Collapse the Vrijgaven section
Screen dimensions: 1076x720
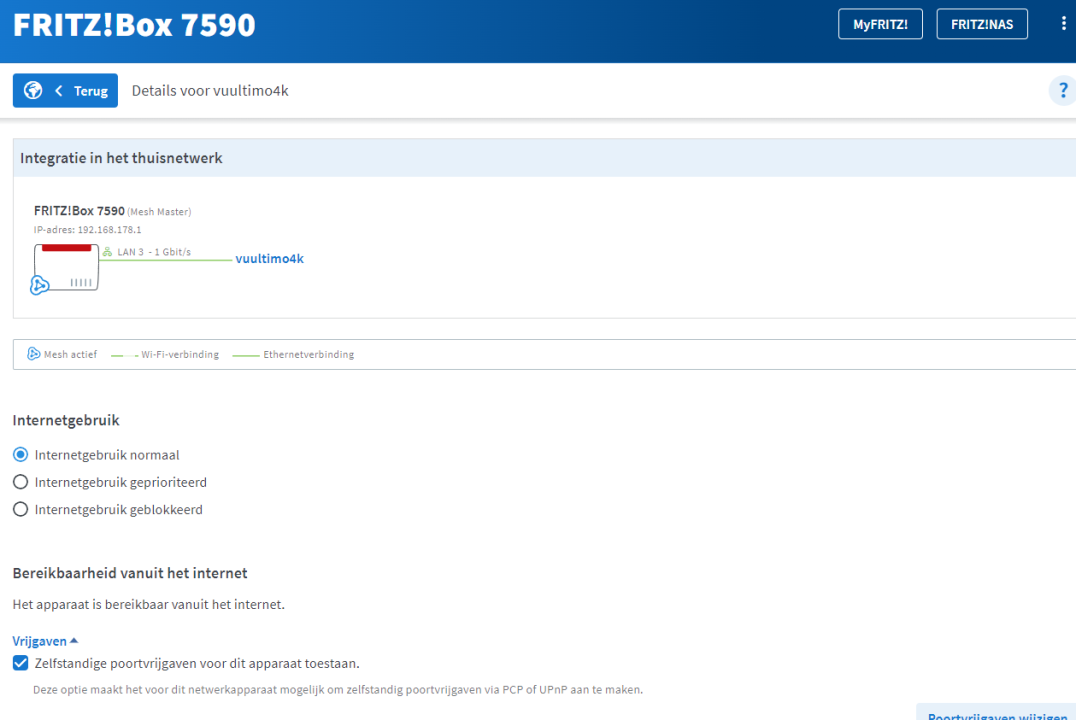point(45,641)
